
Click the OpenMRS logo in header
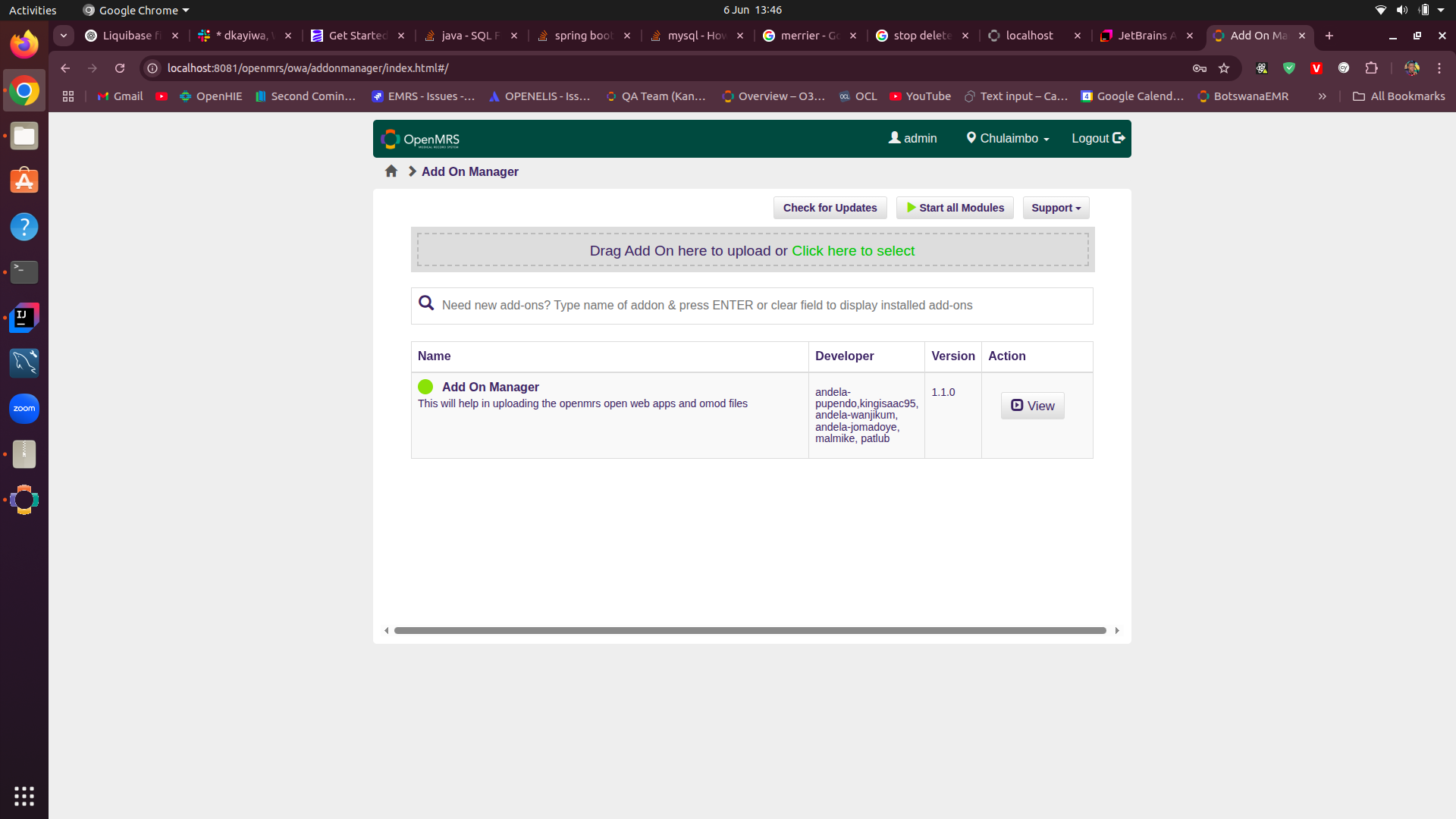point(421,139)
